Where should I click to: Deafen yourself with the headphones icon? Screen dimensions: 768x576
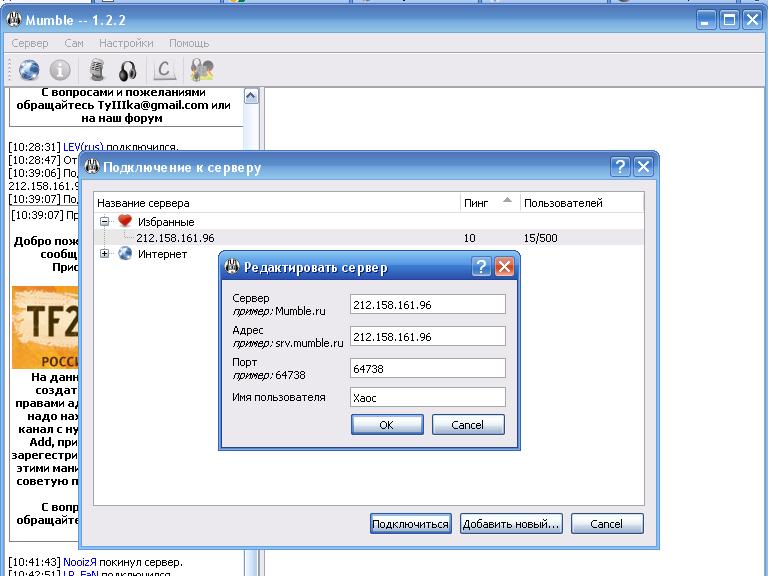point(128,70)
